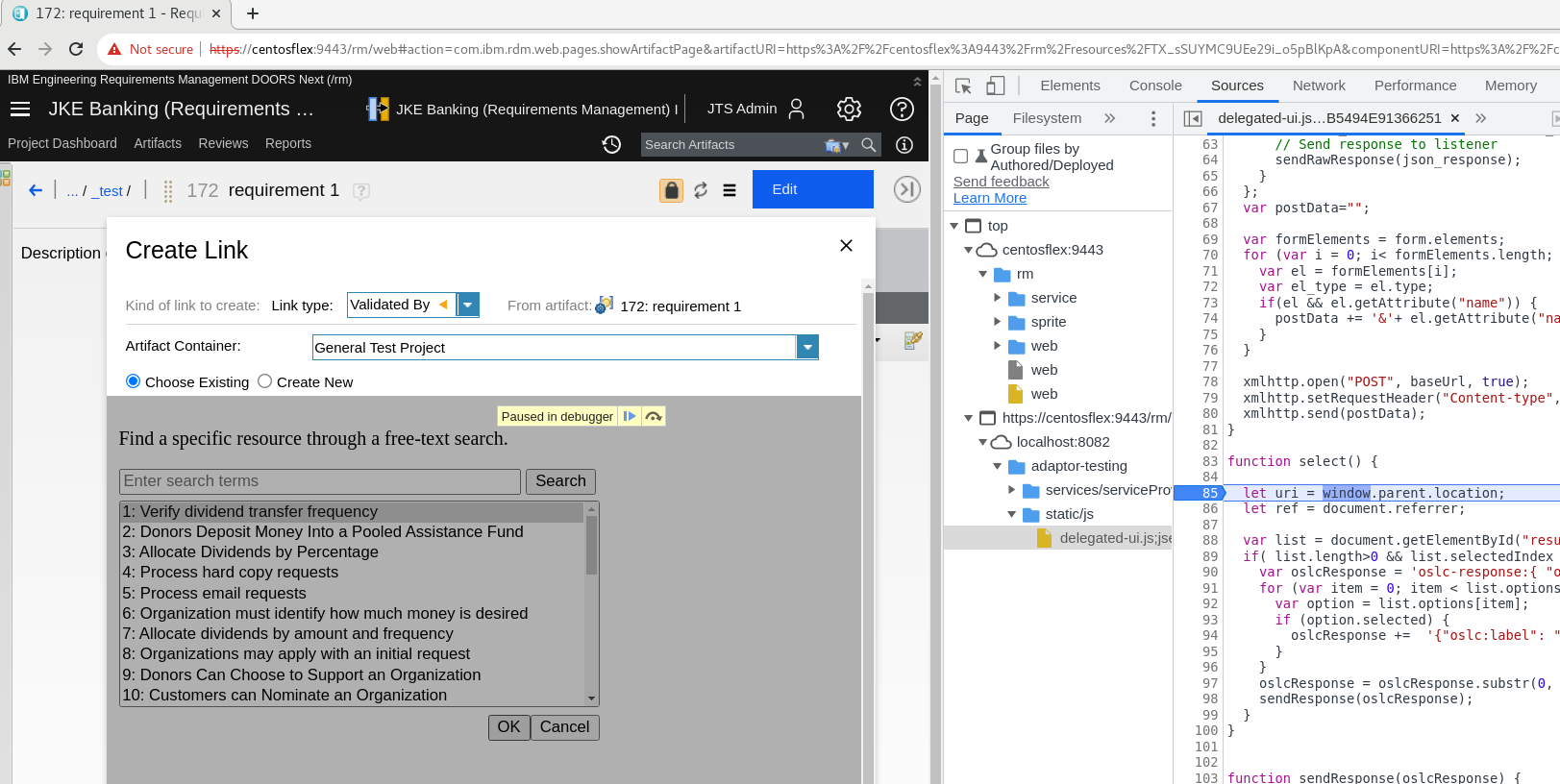Open search scope dropdown in Search Artifacts
The image size is (1560, 784).
pyautogui.click(x=837, y=145)
